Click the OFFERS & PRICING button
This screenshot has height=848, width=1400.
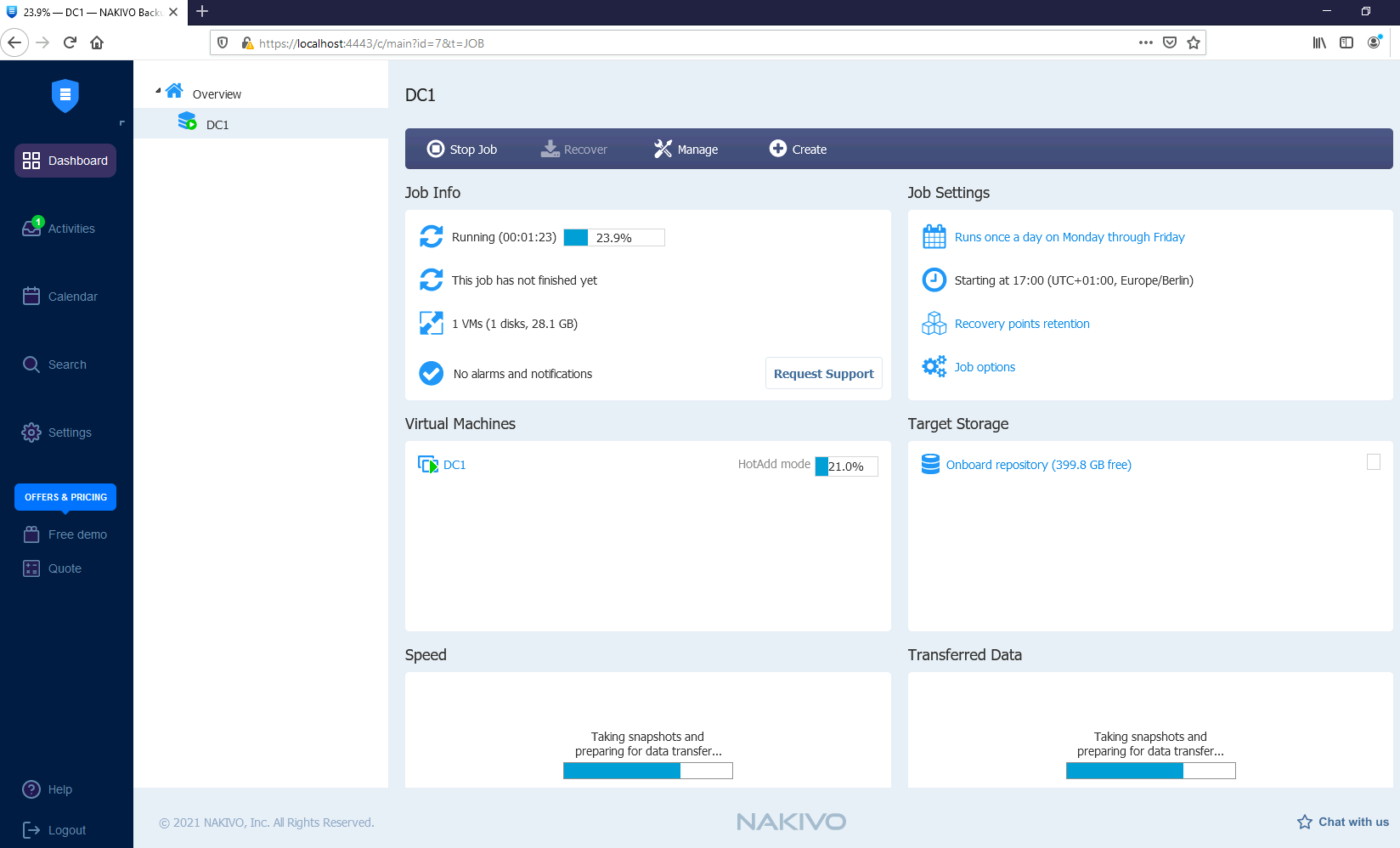65,497
